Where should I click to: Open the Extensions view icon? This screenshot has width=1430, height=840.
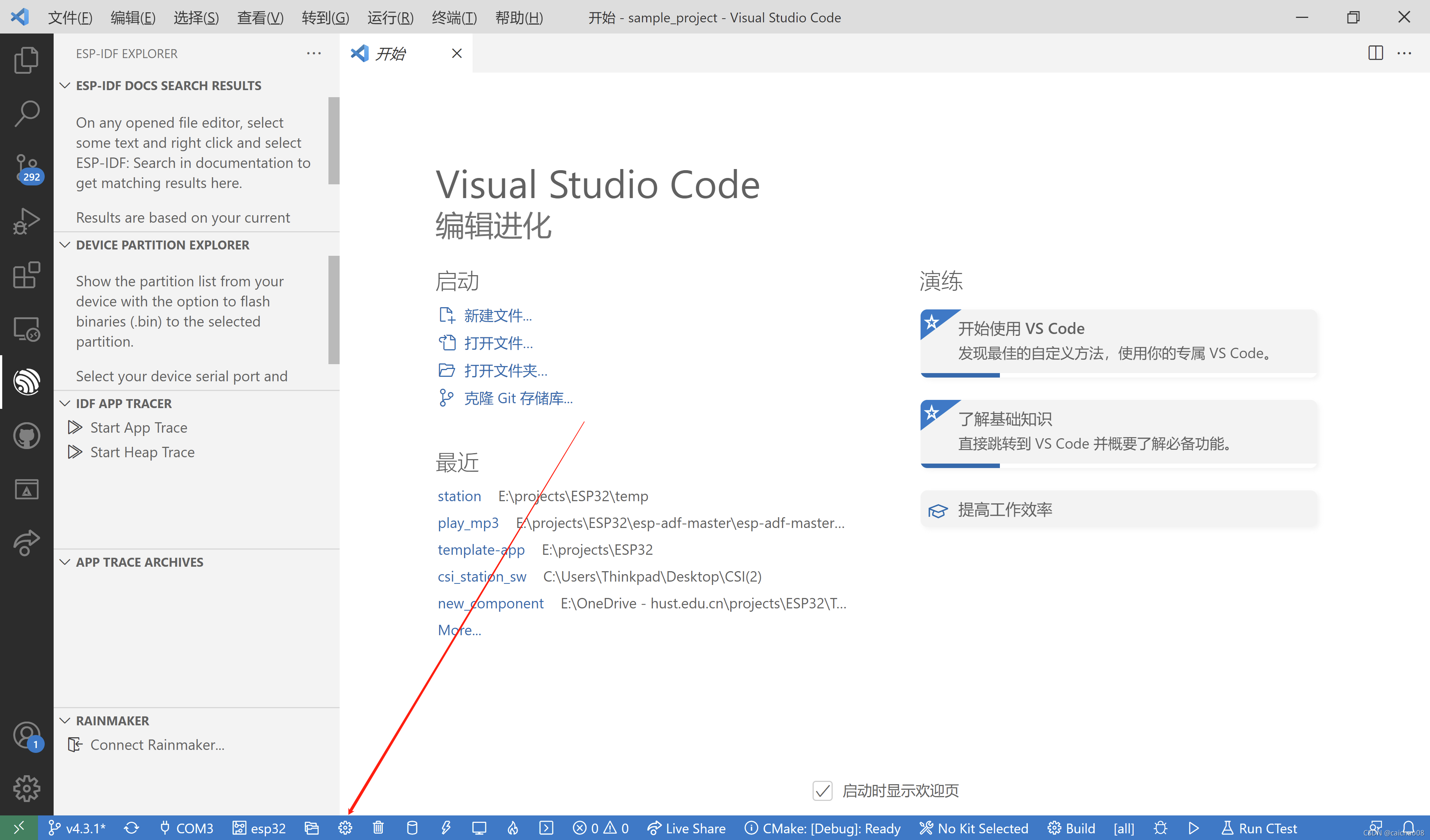(27, 275)
